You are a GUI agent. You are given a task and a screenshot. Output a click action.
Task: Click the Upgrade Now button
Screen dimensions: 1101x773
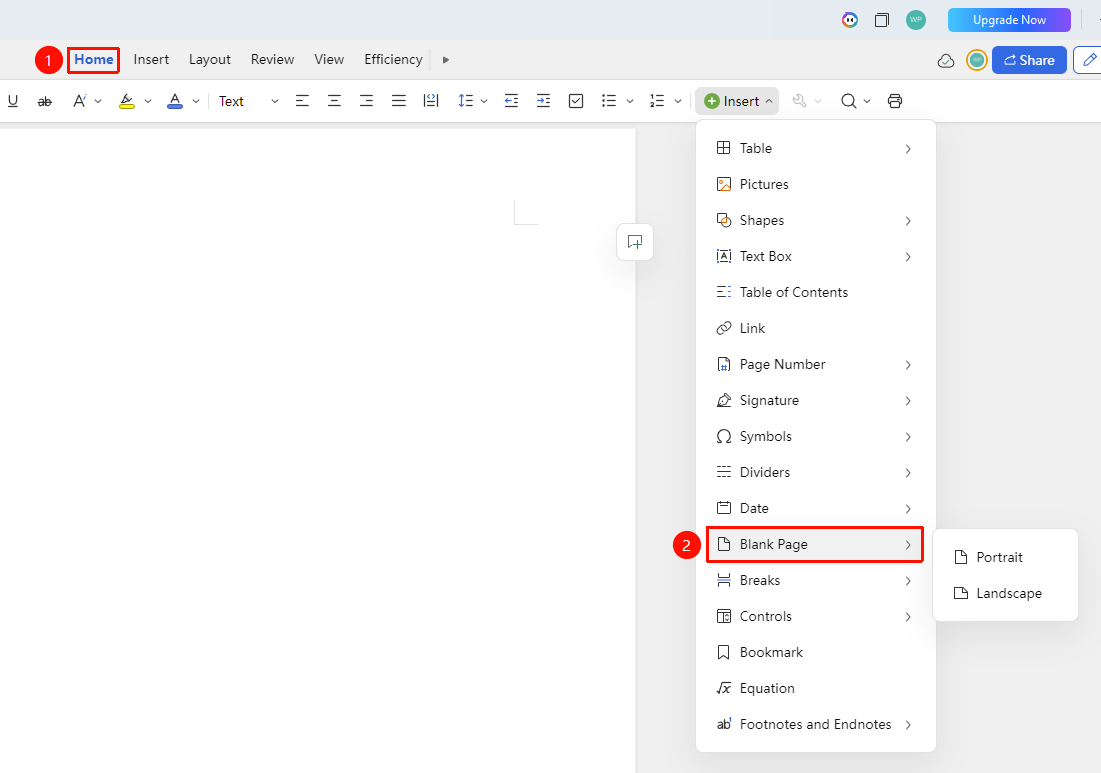[1009, 20]
